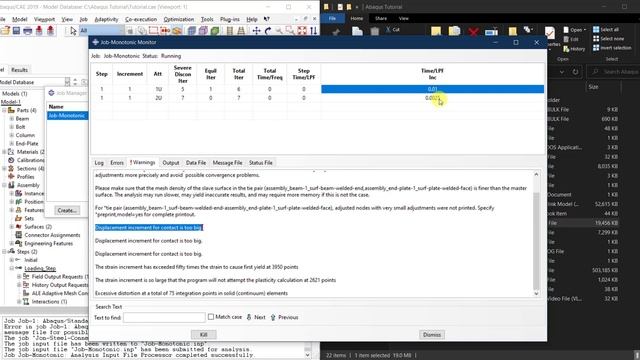Click the Auto-fit view icon
This screenshot has width=640, height=360.
point(302,31)
